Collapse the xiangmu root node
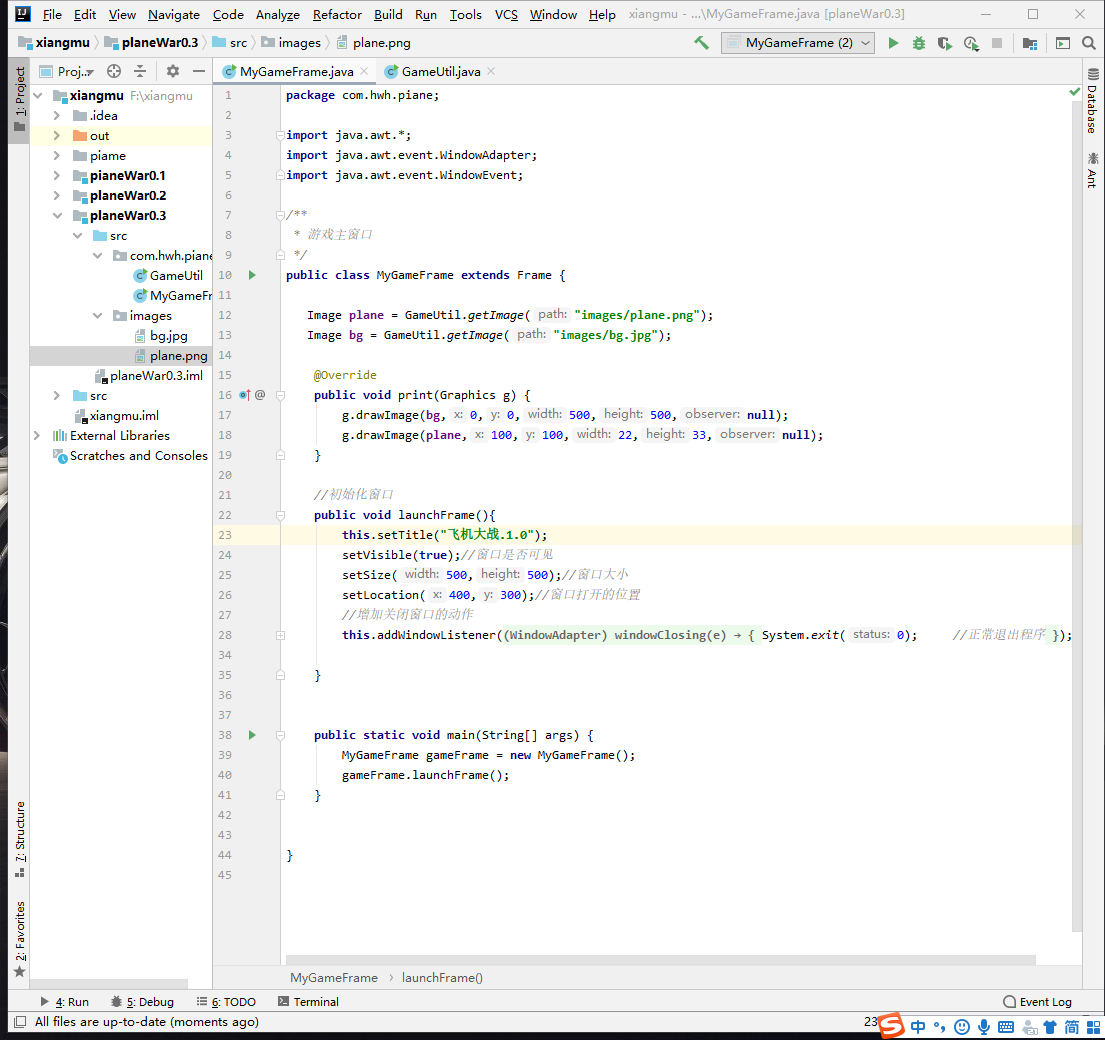The image size is (1105, 1040). coord(38,96)
